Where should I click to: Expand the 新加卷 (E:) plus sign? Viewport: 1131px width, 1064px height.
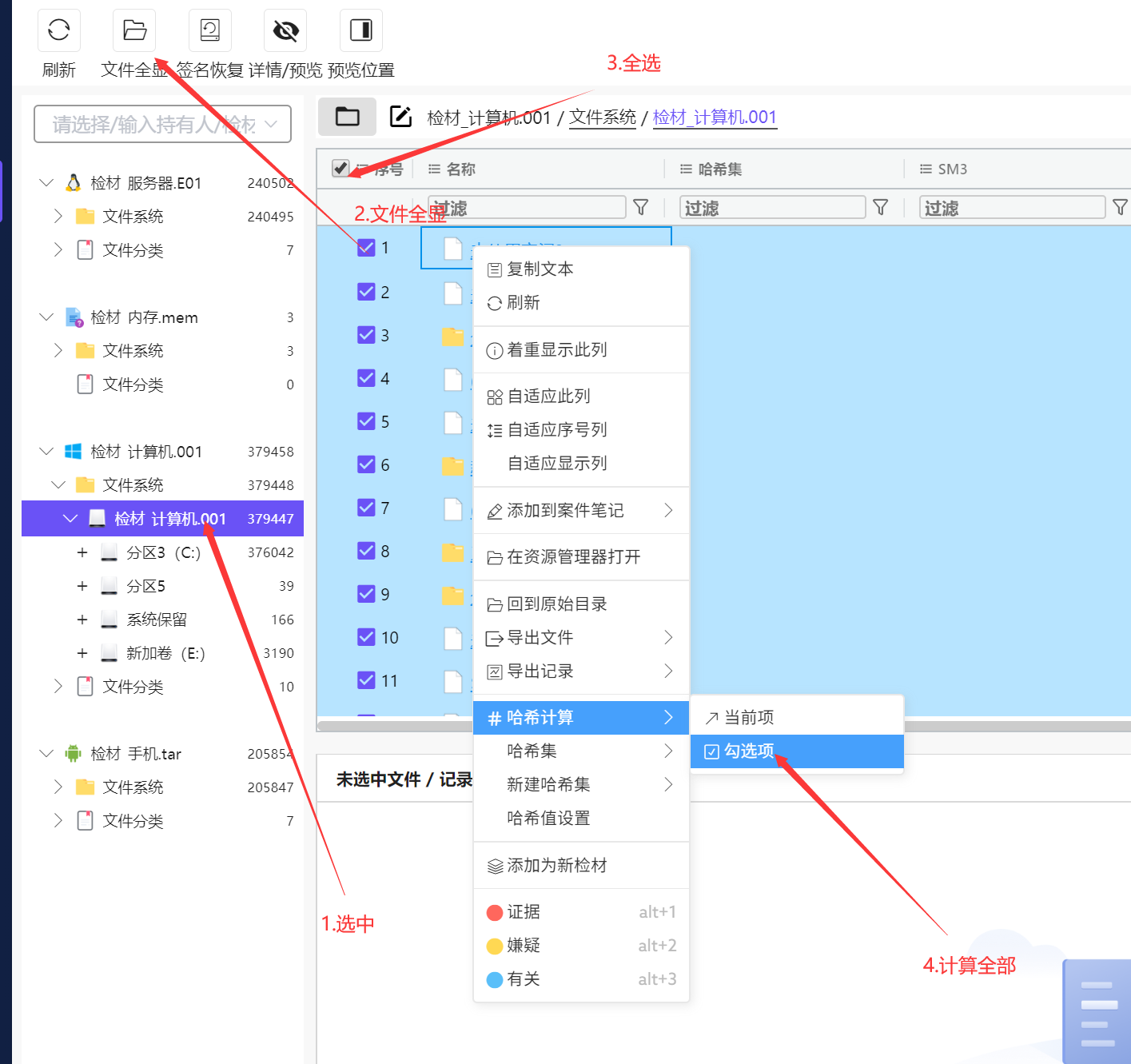[82, 653]
